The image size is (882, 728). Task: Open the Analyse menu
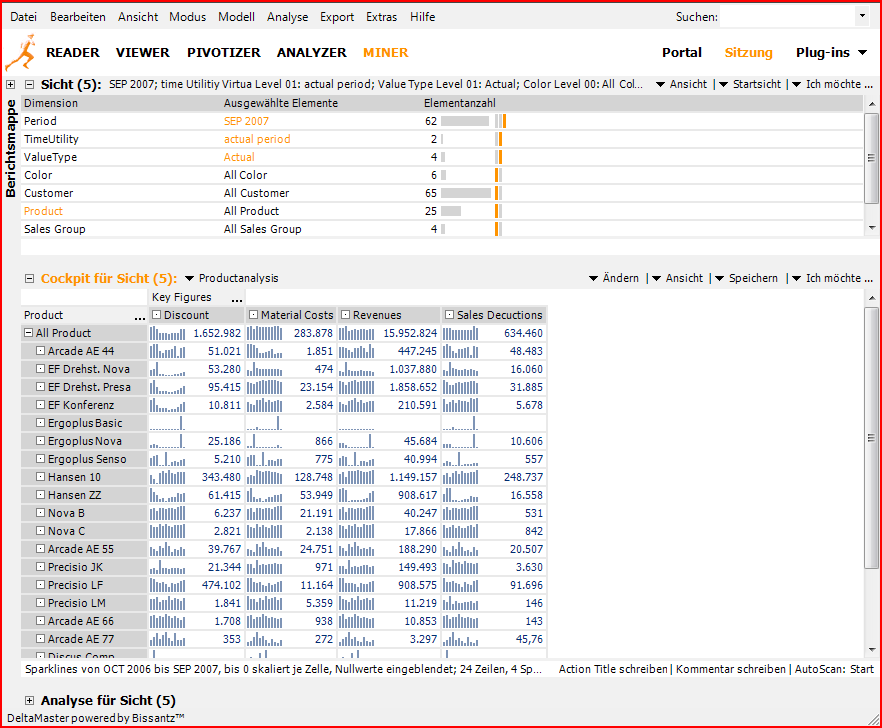click(x=287, y=17)
